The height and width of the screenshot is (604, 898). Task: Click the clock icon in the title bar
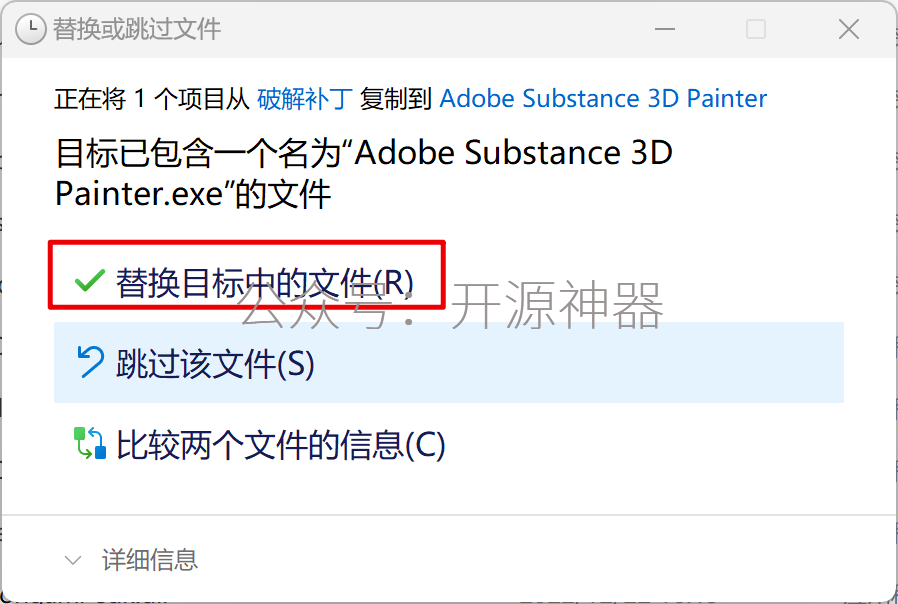point(30,29)
